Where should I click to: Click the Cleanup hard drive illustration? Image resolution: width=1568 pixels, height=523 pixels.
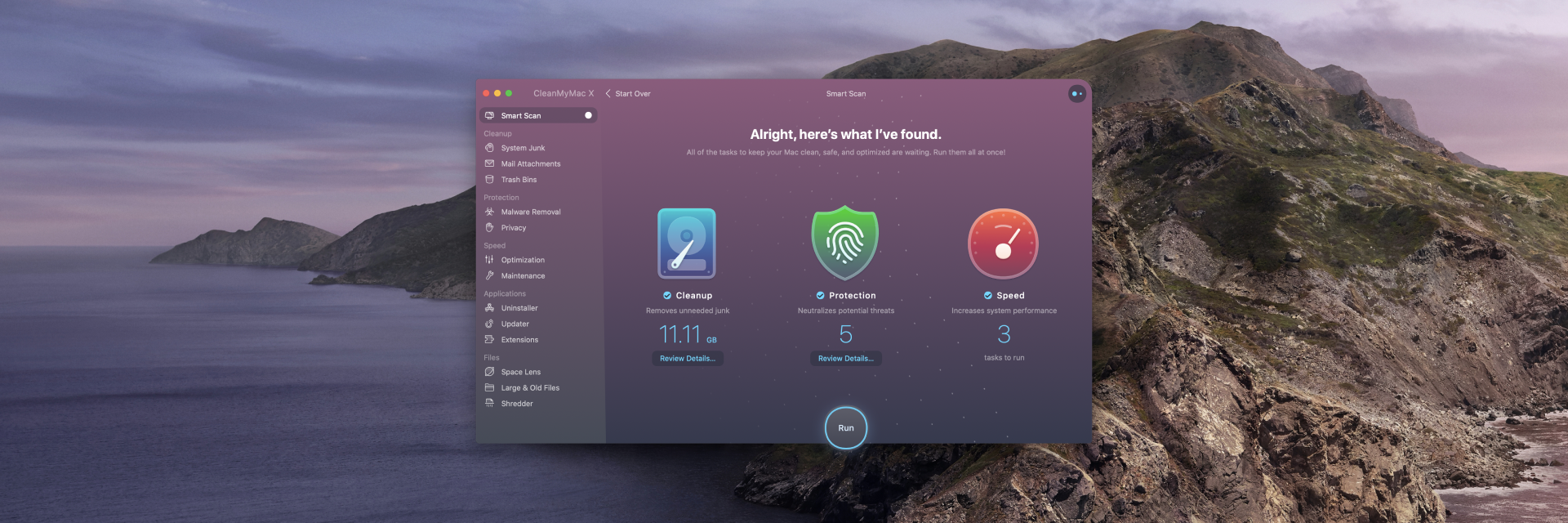(687, 244)
